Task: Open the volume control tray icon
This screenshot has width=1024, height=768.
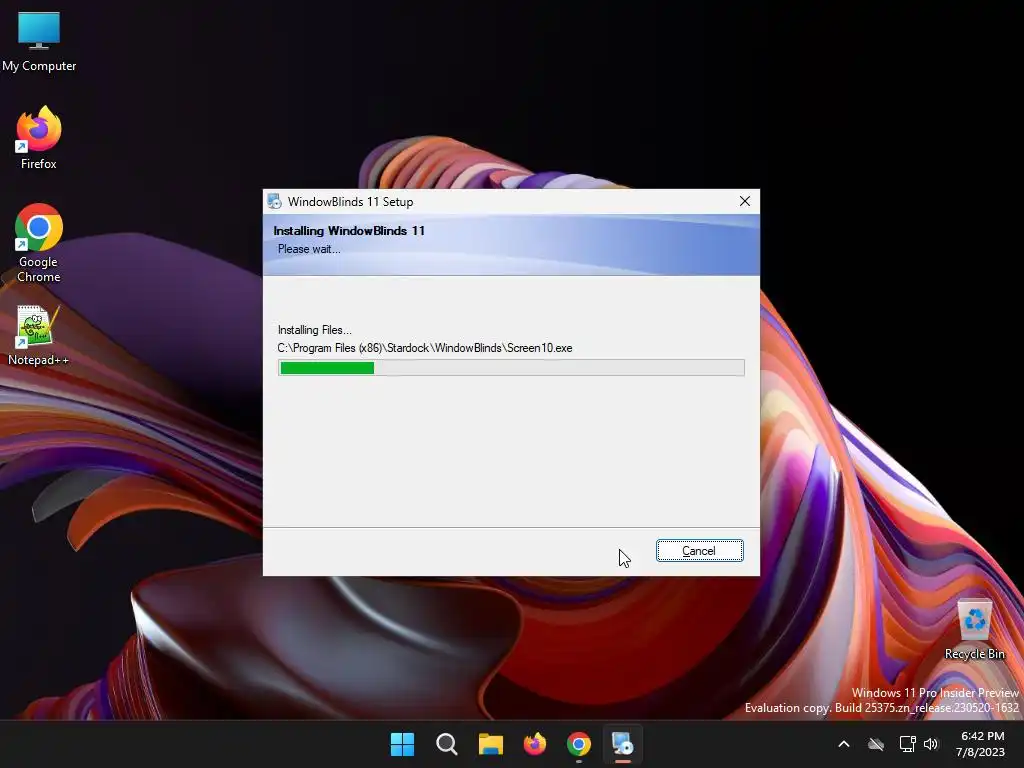Action: pos(931,744)
